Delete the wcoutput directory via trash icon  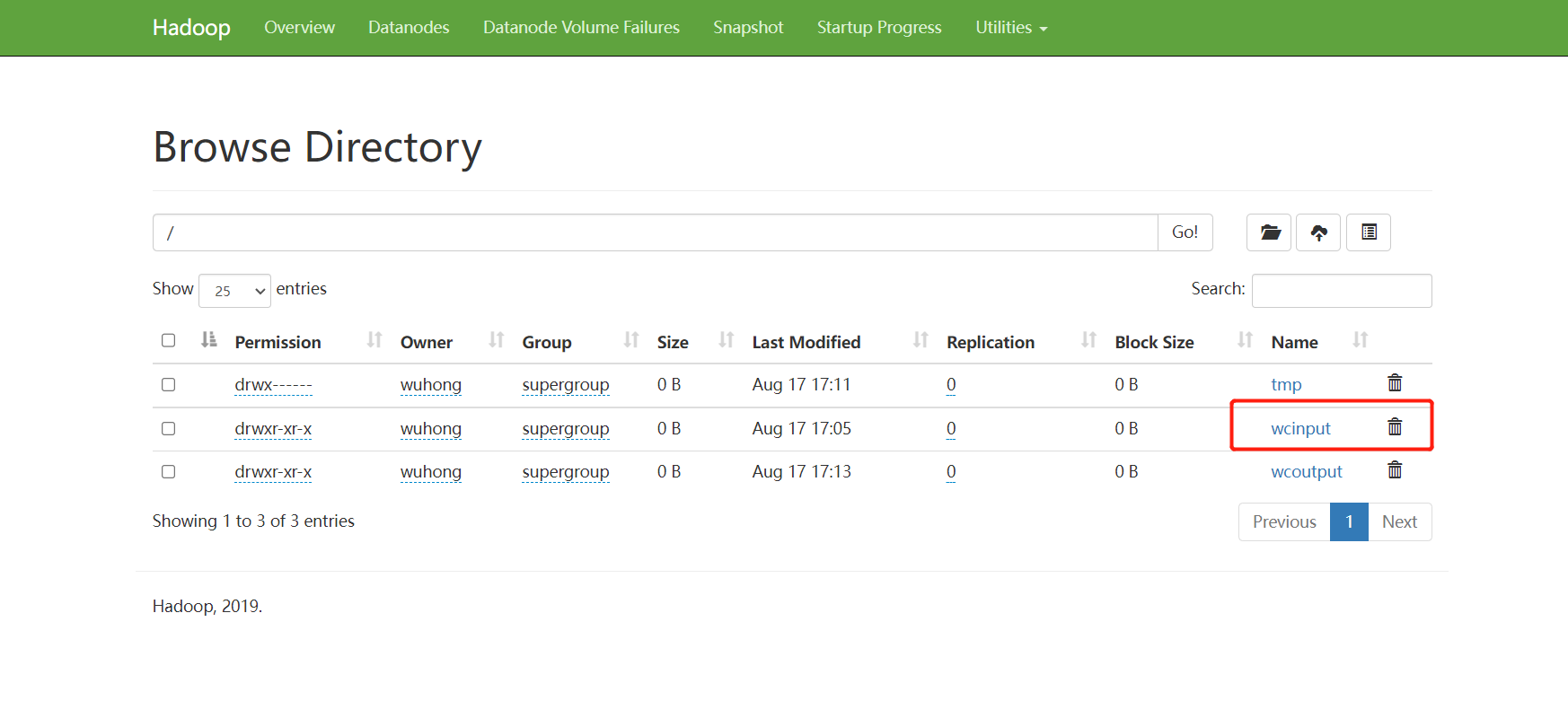click(1395, 469)
